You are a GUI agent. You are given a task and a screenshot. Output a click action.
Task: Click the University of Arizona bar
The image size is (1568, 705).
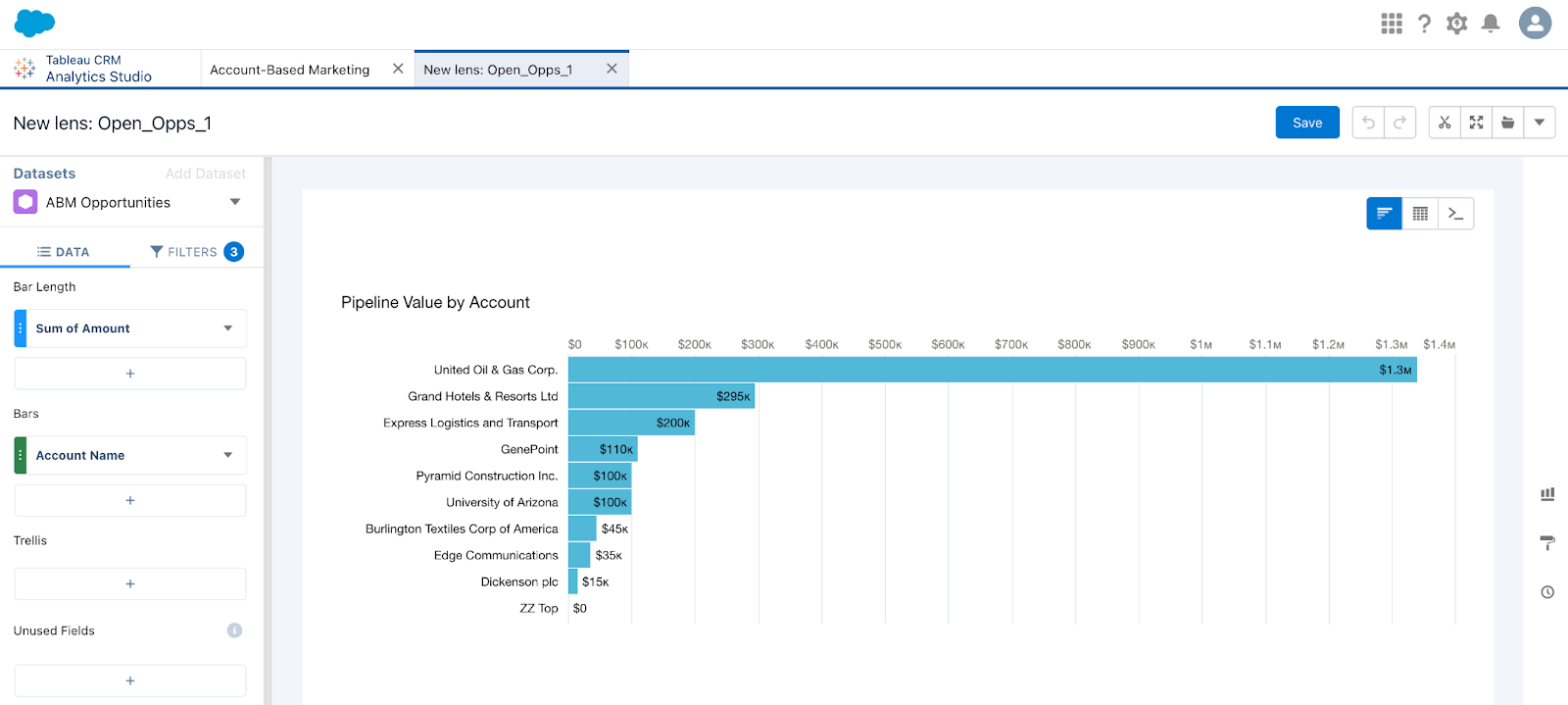[x=600, y=502]
